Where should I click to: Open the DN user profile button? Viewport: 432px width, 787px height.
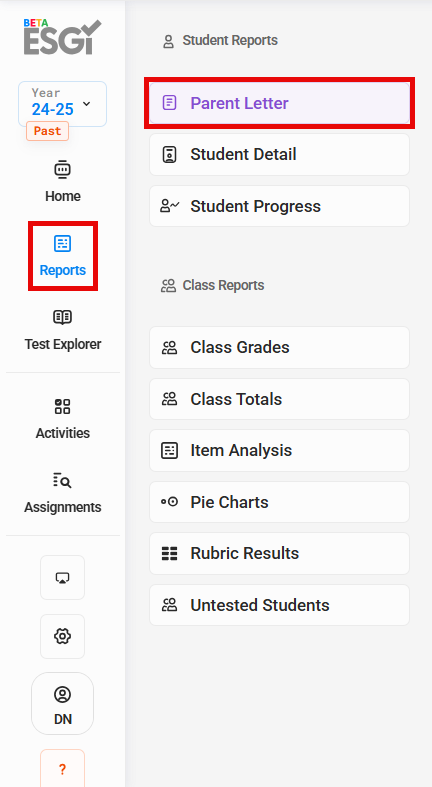click(62, 704)
